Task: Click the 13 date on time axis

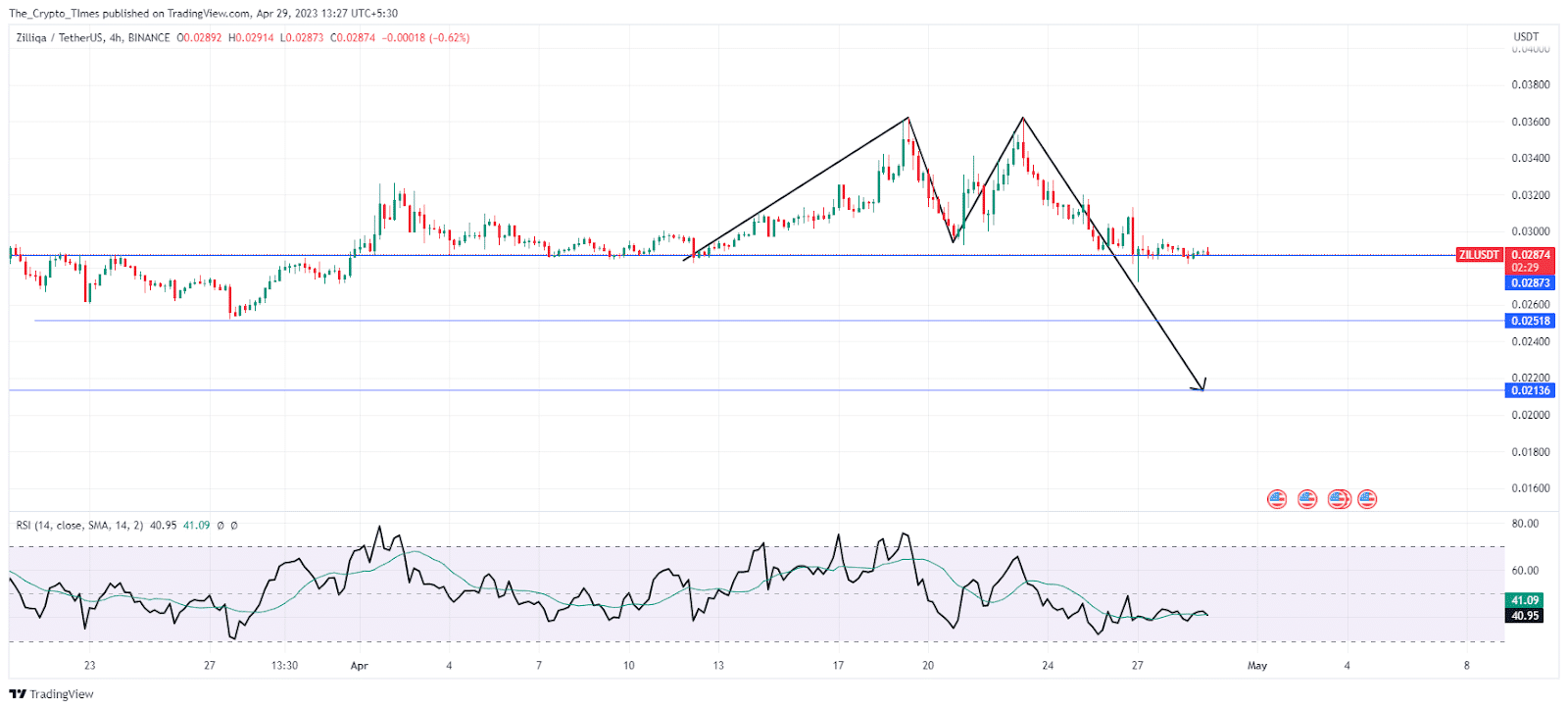Action: [x=718, y=666]
